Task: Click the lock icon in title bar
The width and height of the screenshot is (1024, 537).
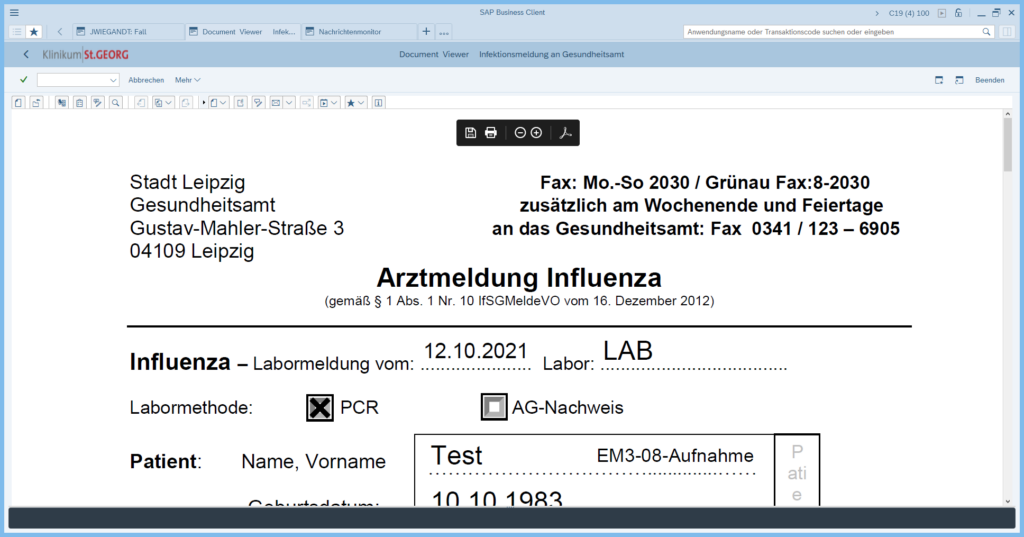Action: tap(958, 13)
